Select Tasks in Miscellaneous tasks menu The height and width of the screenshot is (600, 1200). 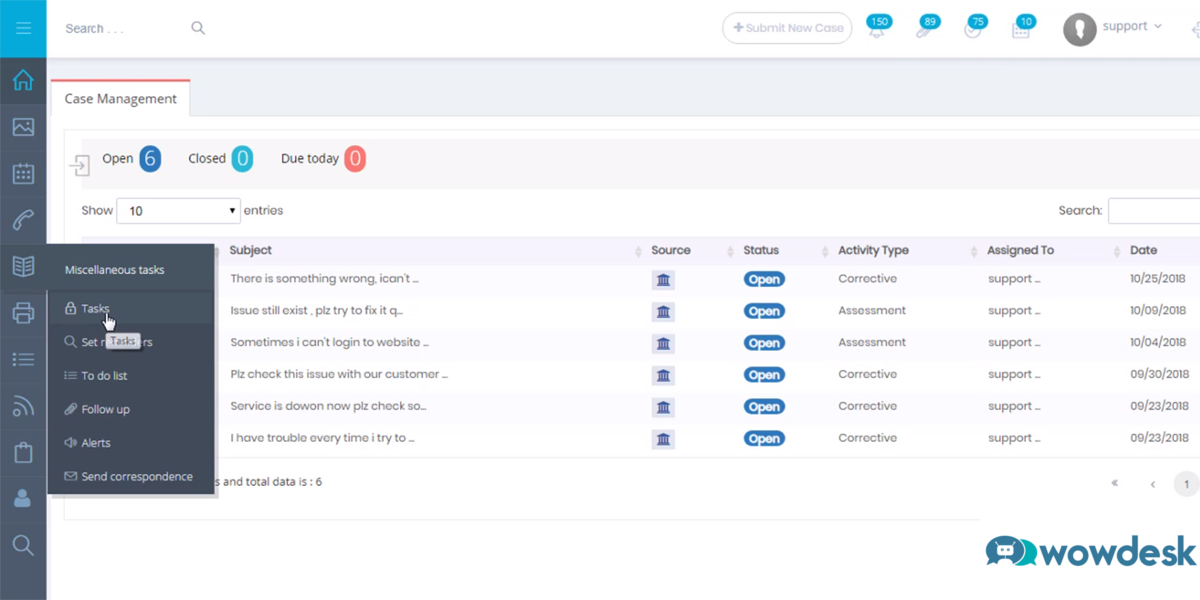pos(96,309)
